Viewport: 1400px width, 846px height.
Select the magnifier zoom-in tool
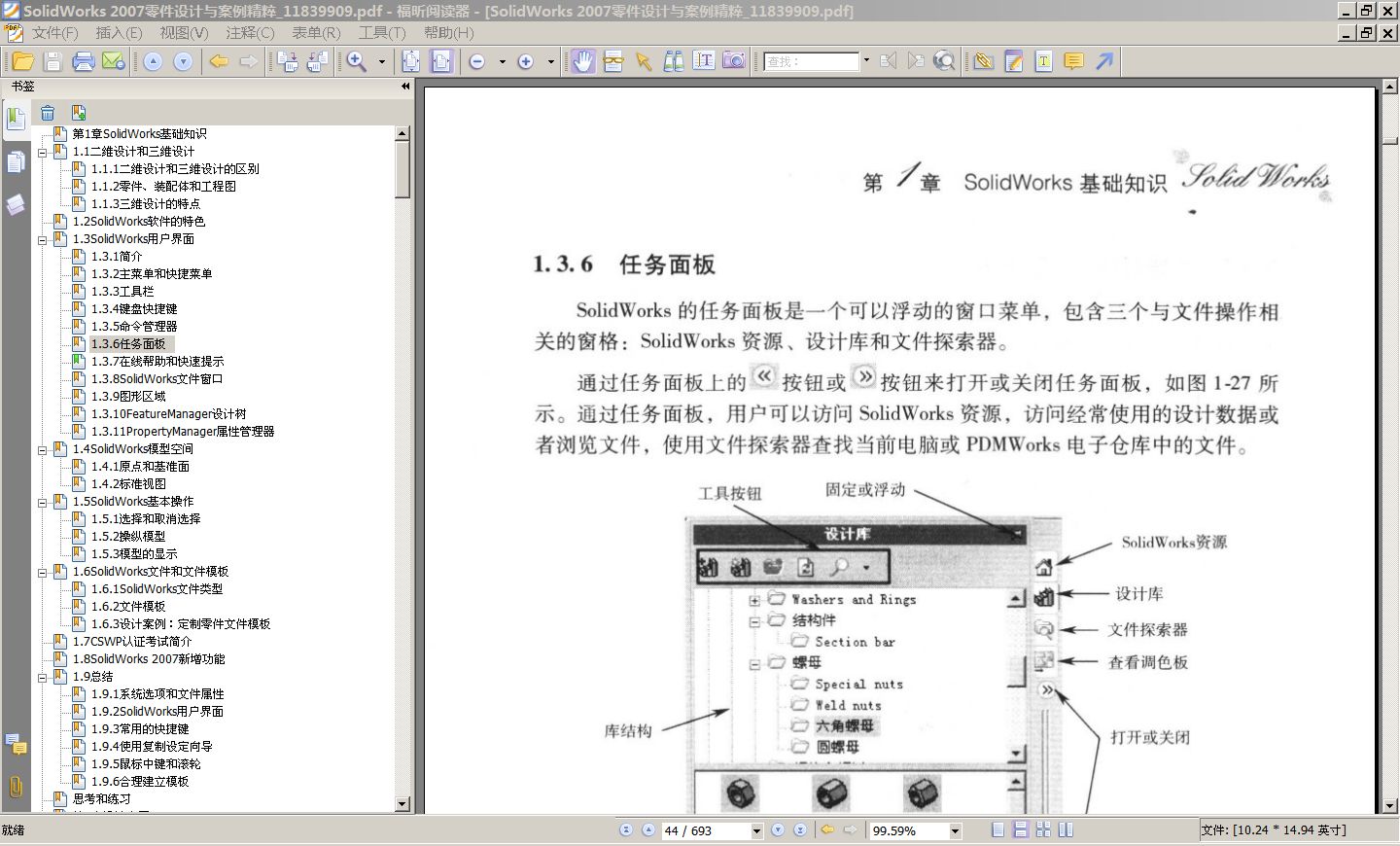tap(357, 61)
